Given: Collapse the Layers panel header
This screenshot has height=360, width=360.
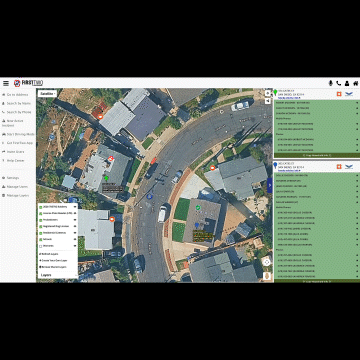Looking at the screenshot, I should (58, 275).
